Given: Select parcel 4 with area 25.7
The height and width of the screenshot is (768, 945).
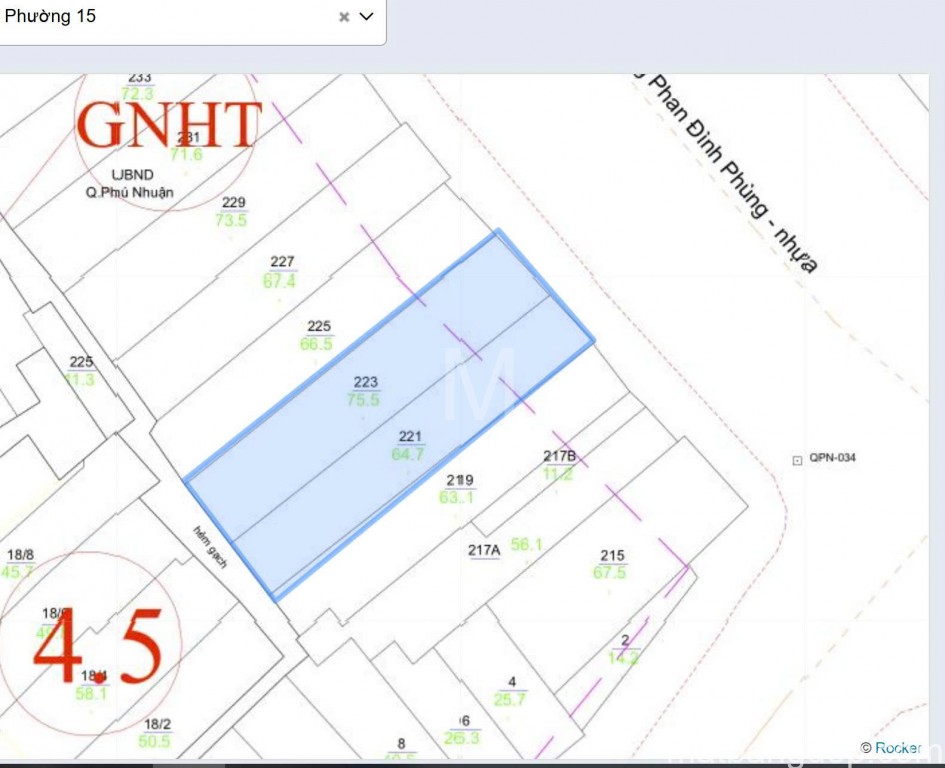Looking at the screenshot, I should [x=510, y=691].
